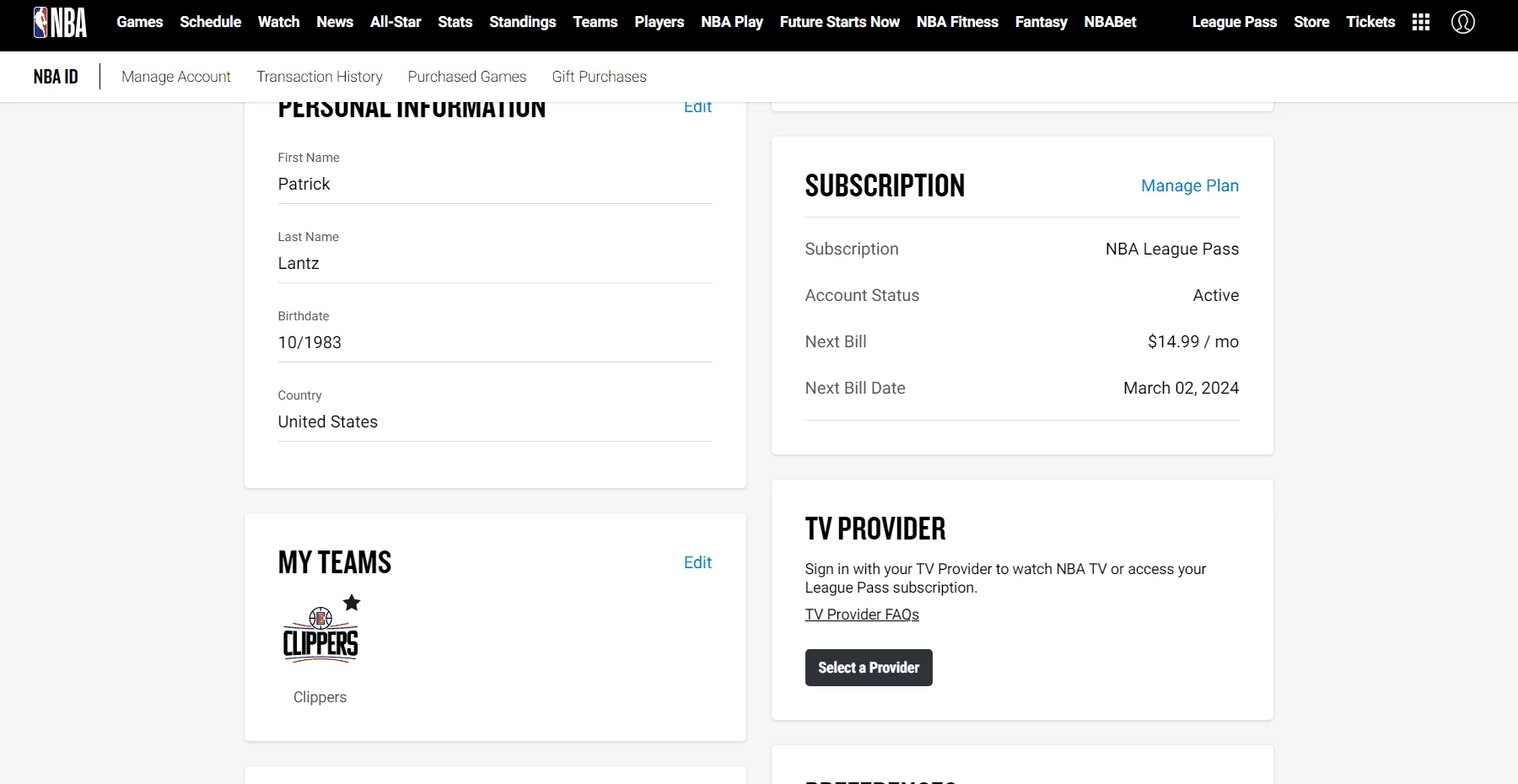Image resolution: width=1518 pixels, height=784 pixels.
Task: Open Stats menu item
Action: click(455, 22)
